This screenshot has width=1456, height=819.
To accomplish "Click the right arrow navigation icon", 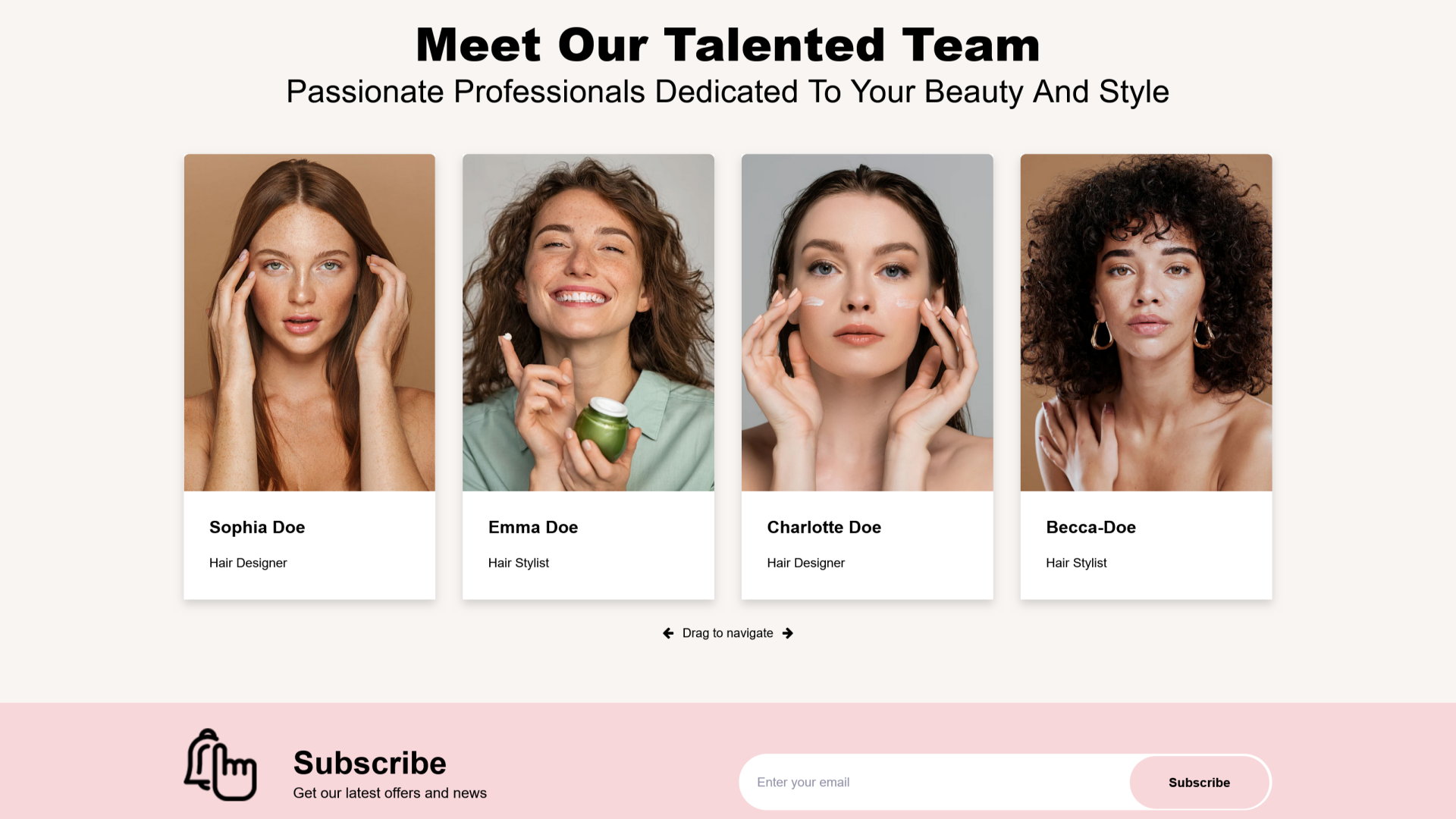I will click(x=788, y=633).
